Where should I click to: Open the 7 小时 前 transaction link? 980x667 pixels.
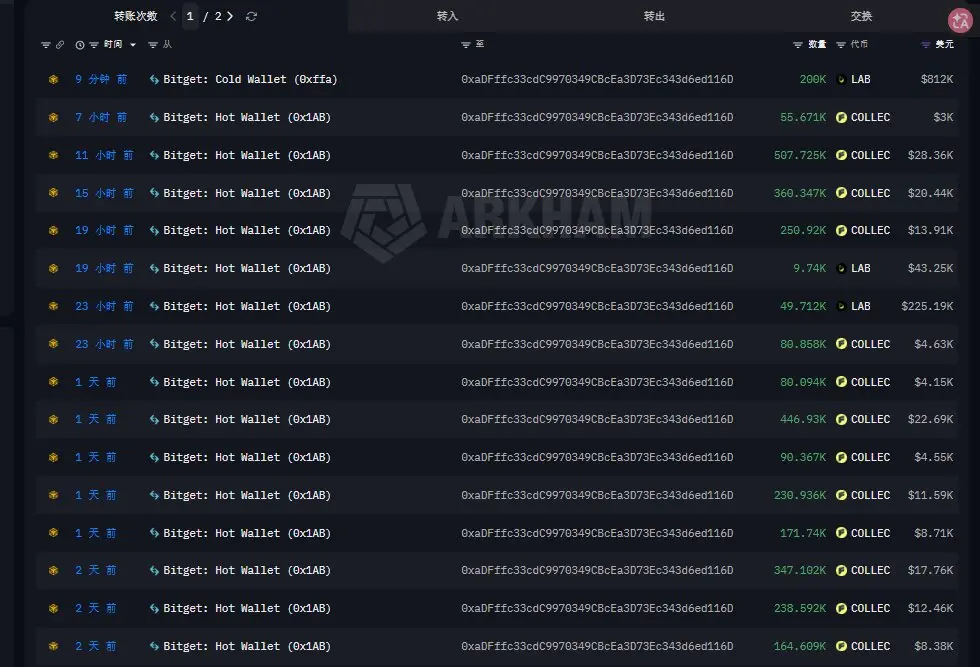[101, 118]
